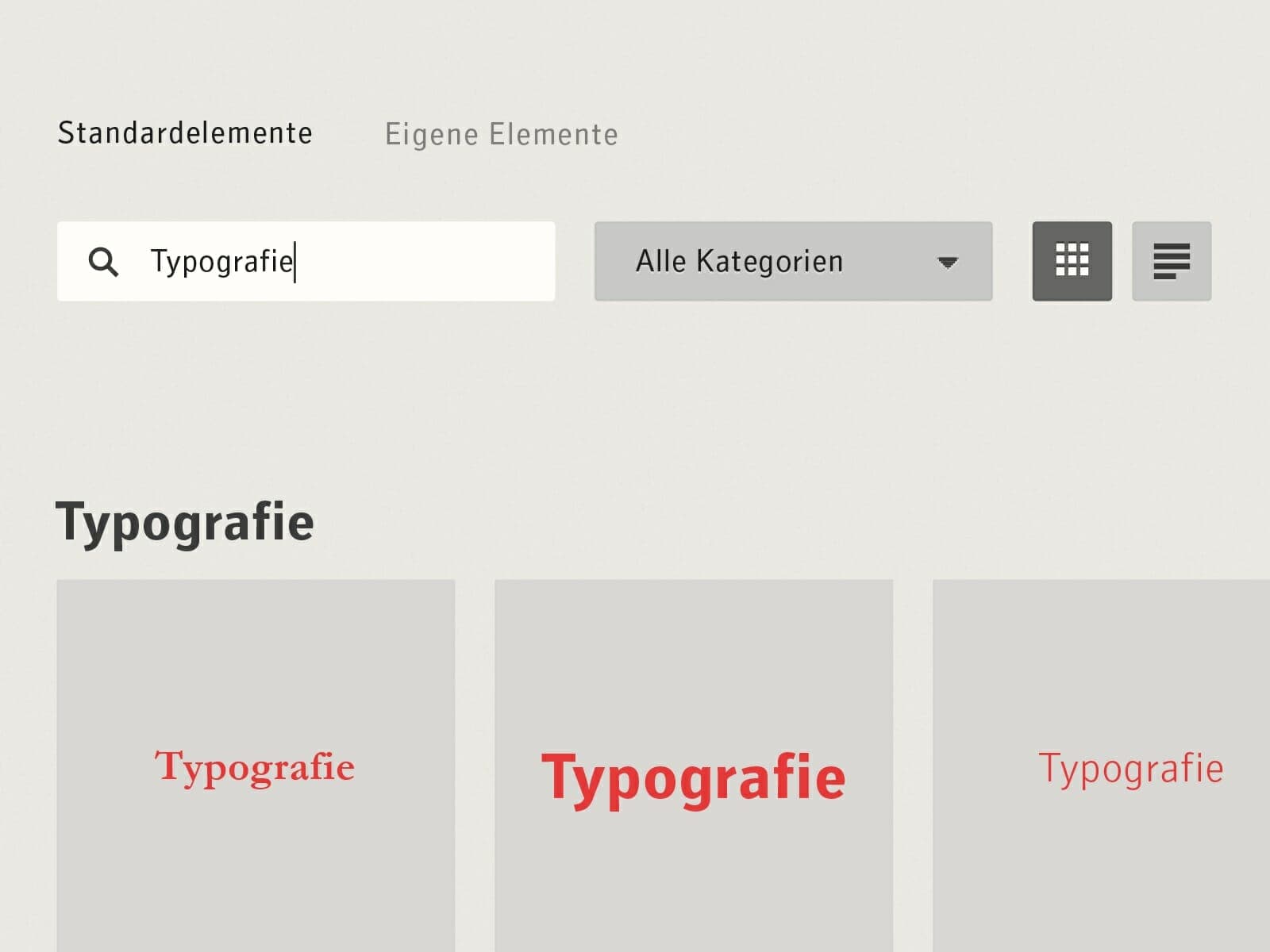Image resolution: width=1270 pixels, height=952 pixels.
Task: Click the red serif Typografie sample text
Action: pos(255,767)
